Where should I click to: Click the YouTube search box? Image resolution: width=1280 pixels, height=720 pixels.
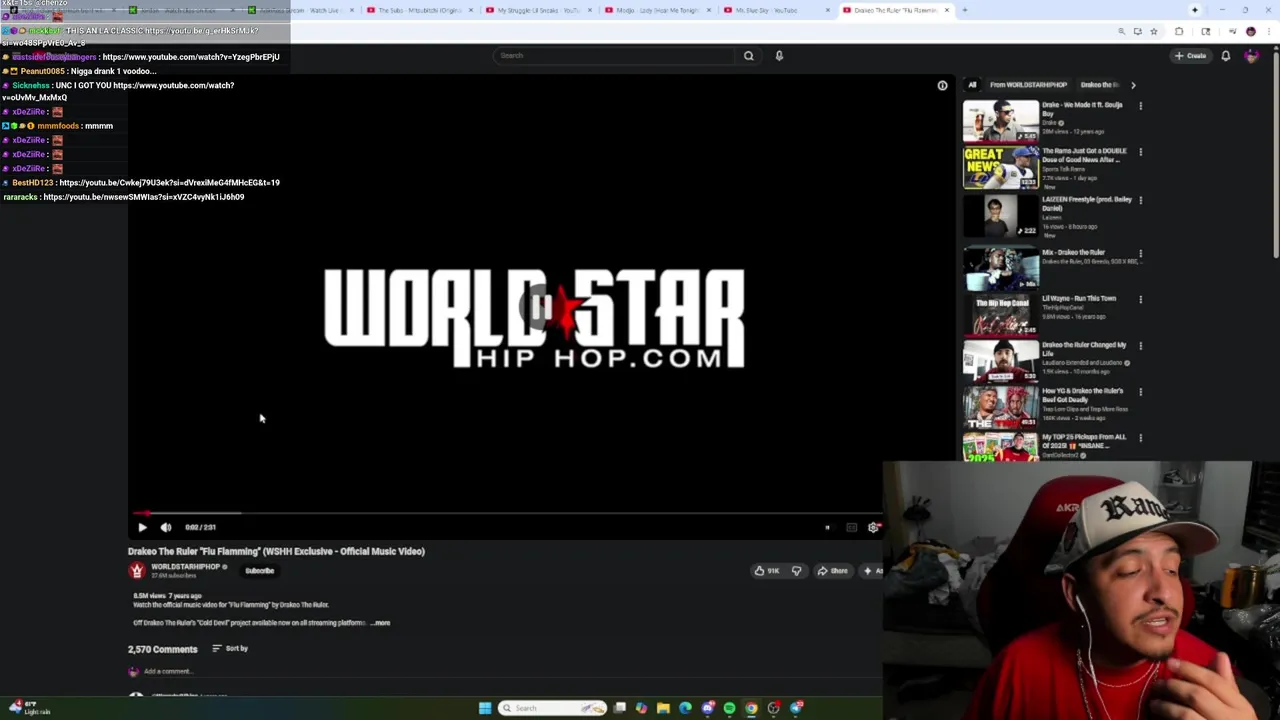(x=615, y=56)
